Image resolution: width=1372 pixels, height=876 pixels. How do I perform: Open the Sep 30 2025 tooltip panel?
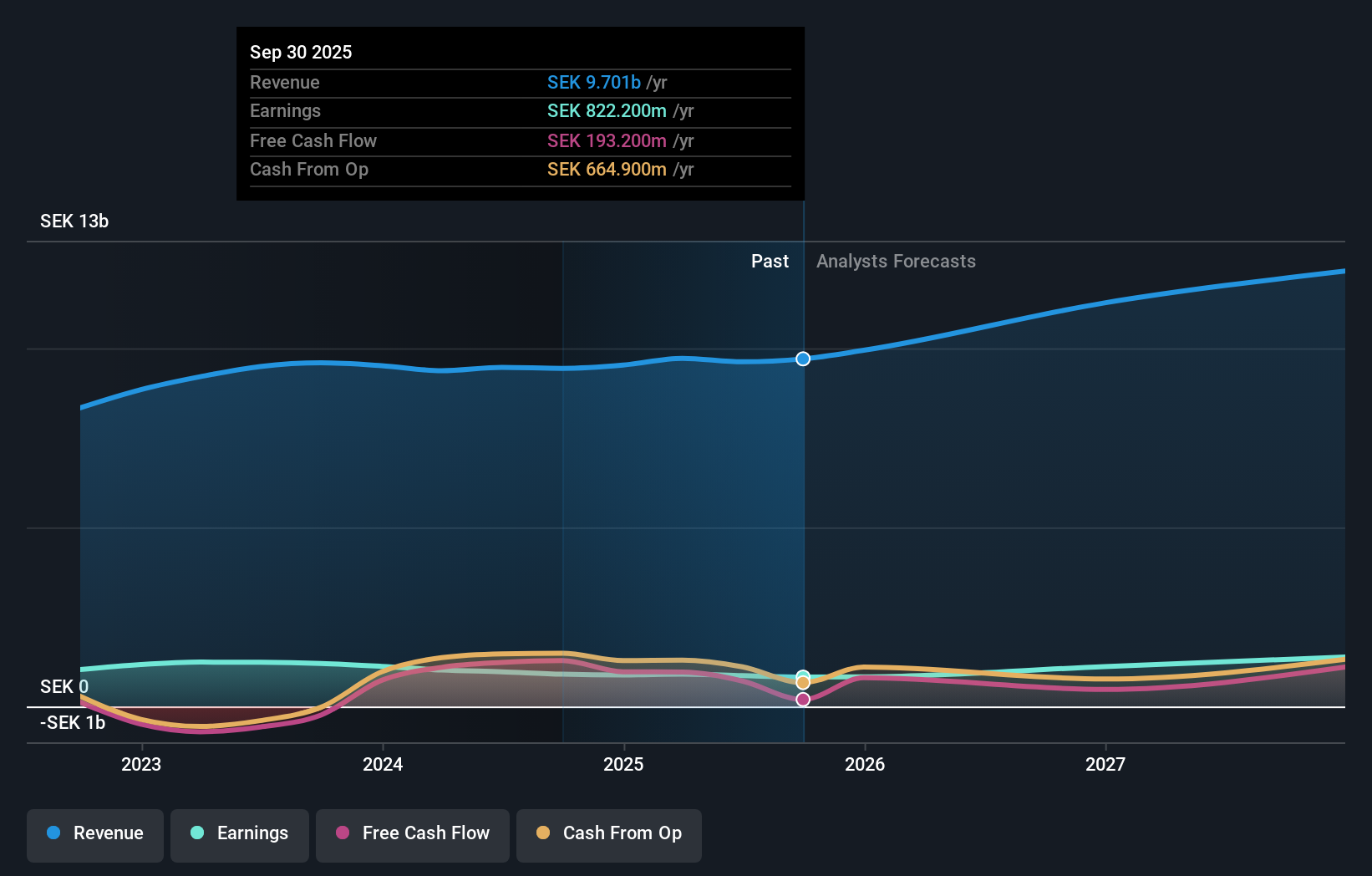520,113
